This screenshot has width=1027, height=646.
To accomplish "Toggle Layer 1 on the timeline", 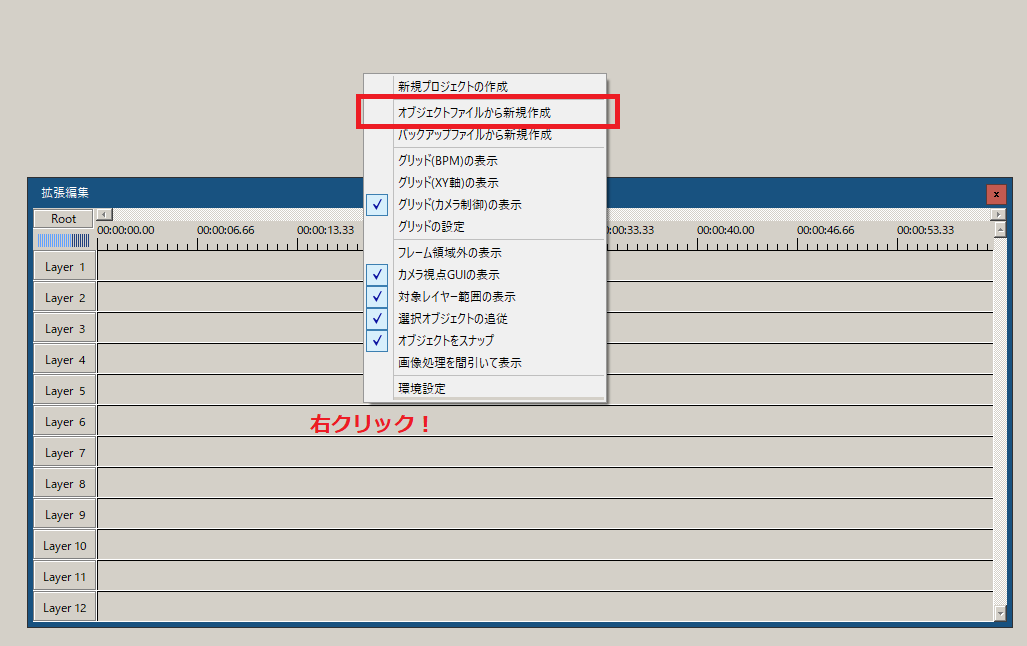I will 63,266.
